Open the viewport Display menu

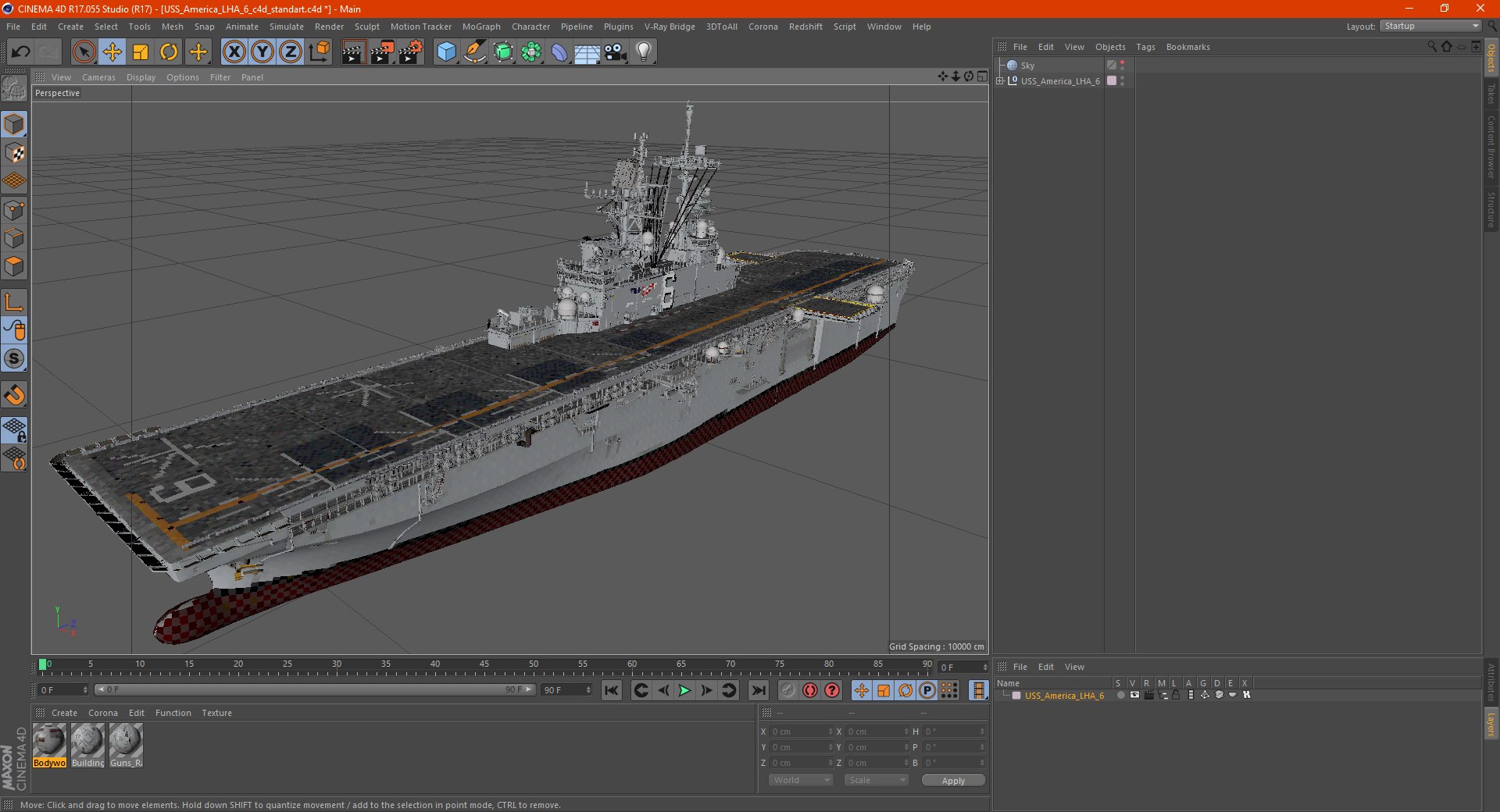click(141, 77)
